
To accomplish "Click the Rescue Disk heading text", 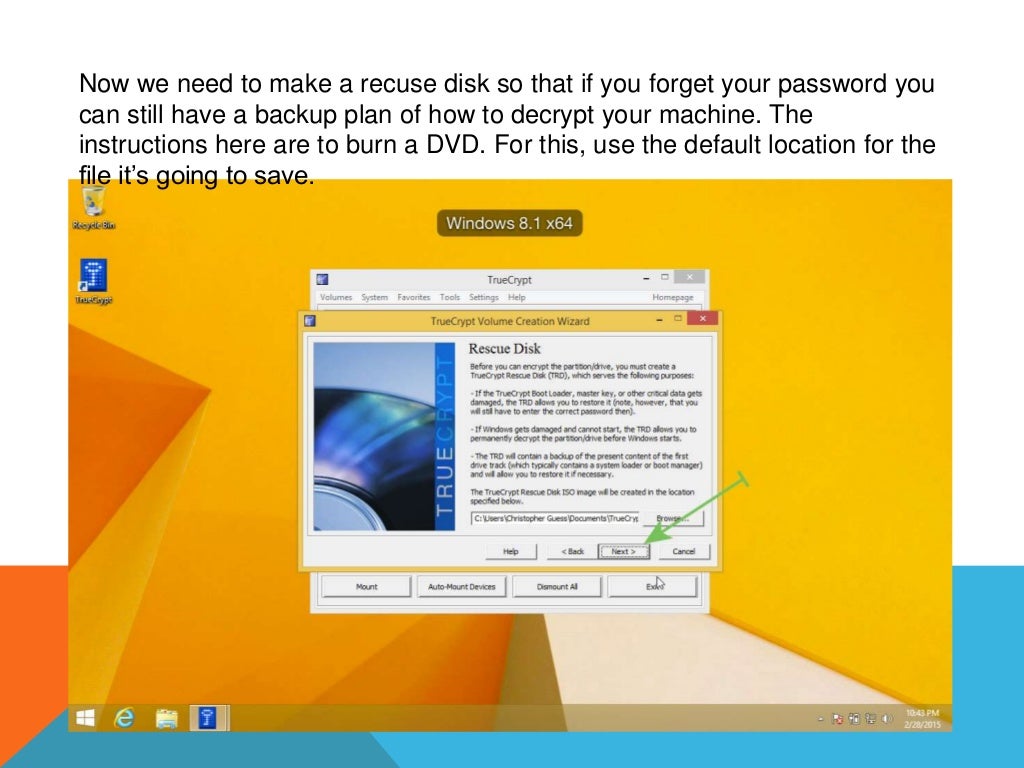I will click(505, 349).
